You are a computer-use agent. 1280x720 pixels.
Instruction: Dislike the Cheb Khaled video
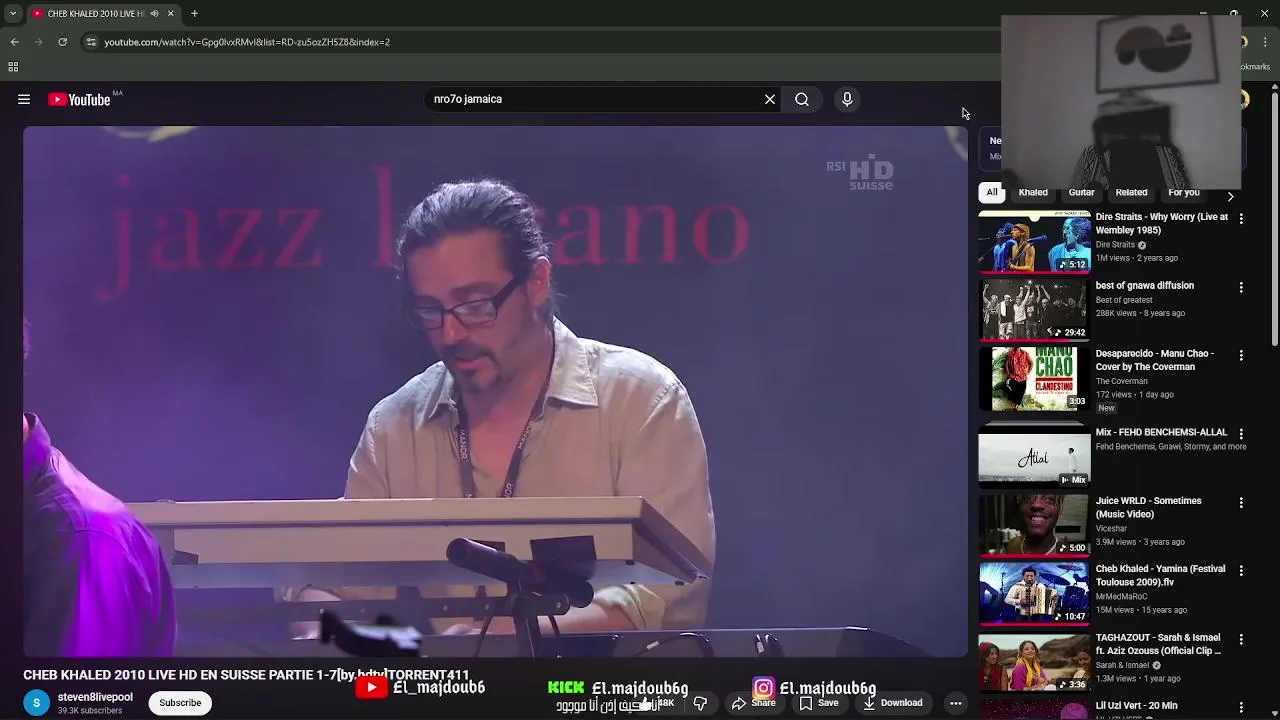[x=700, y=703]
